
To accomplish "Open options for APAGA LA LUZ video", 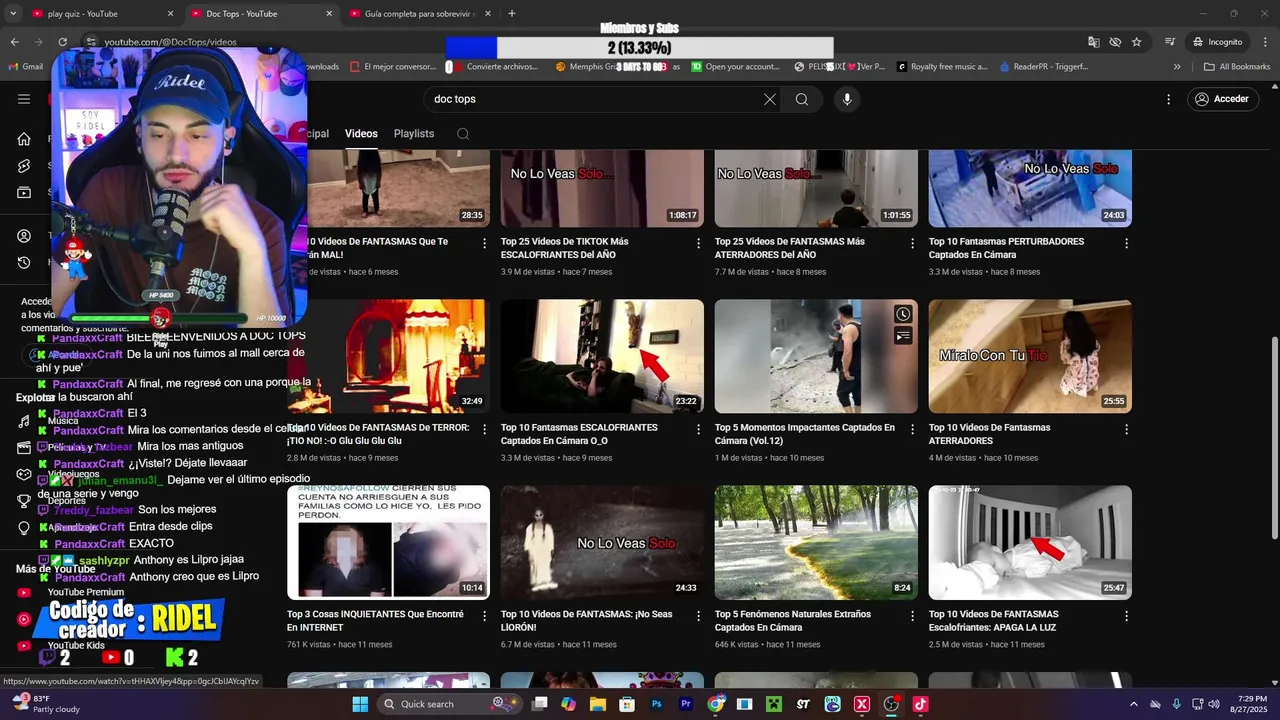I will click(x=1126, y=616).
